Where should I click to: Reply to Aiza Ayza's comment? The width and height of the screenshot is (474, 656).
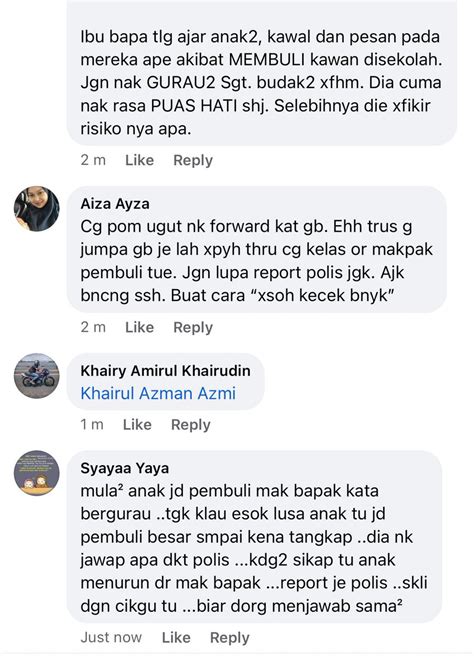point(193,327)
